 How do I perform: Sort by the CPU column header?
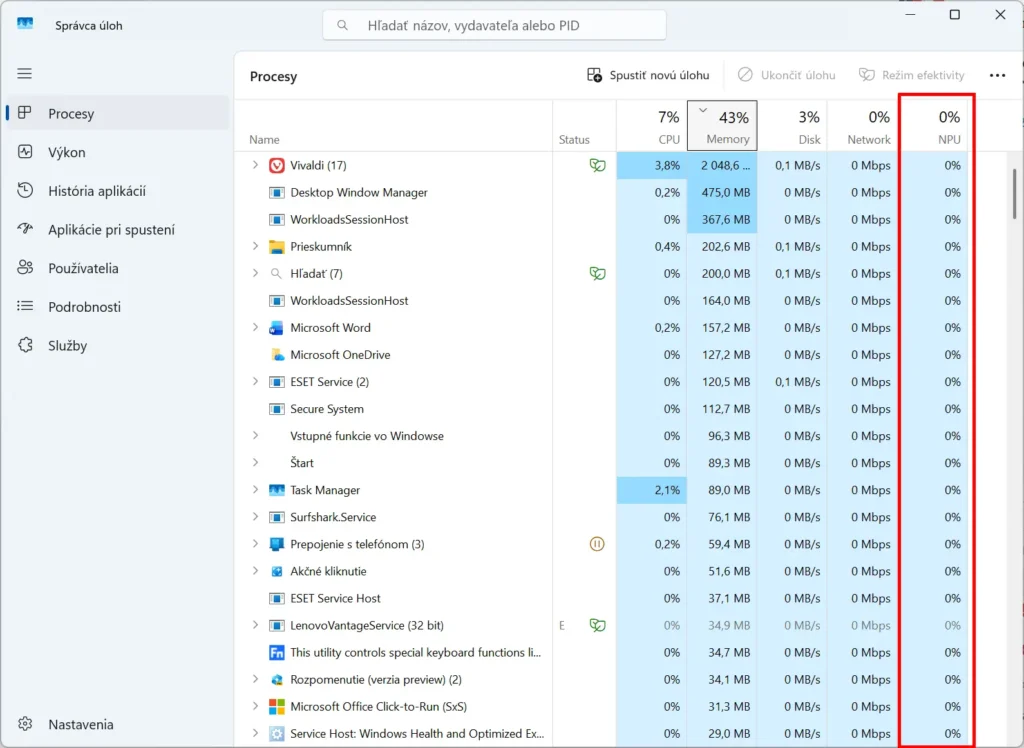click(x=652, y=125)
